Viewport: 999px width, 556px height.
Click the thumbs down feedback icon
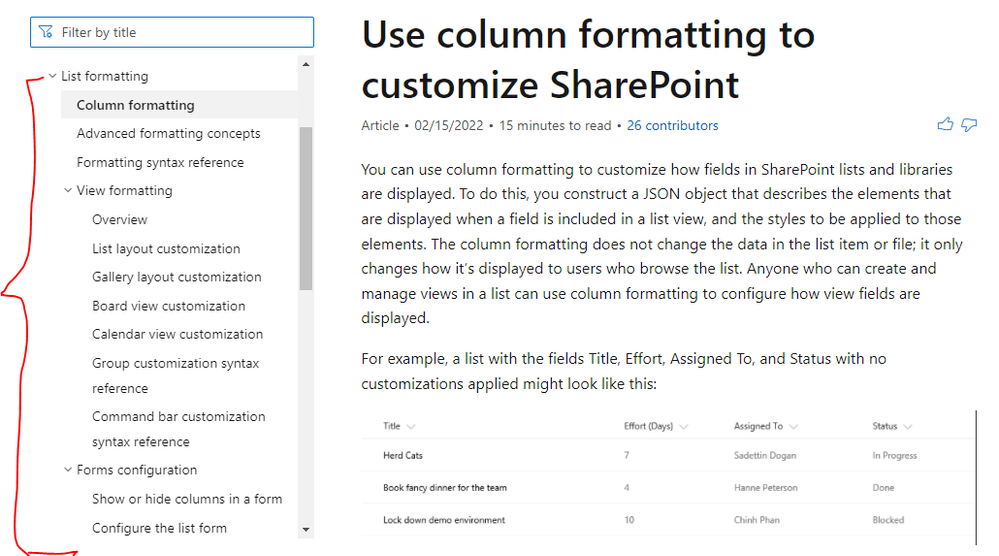pyautogui.click(x=969, y=125)
